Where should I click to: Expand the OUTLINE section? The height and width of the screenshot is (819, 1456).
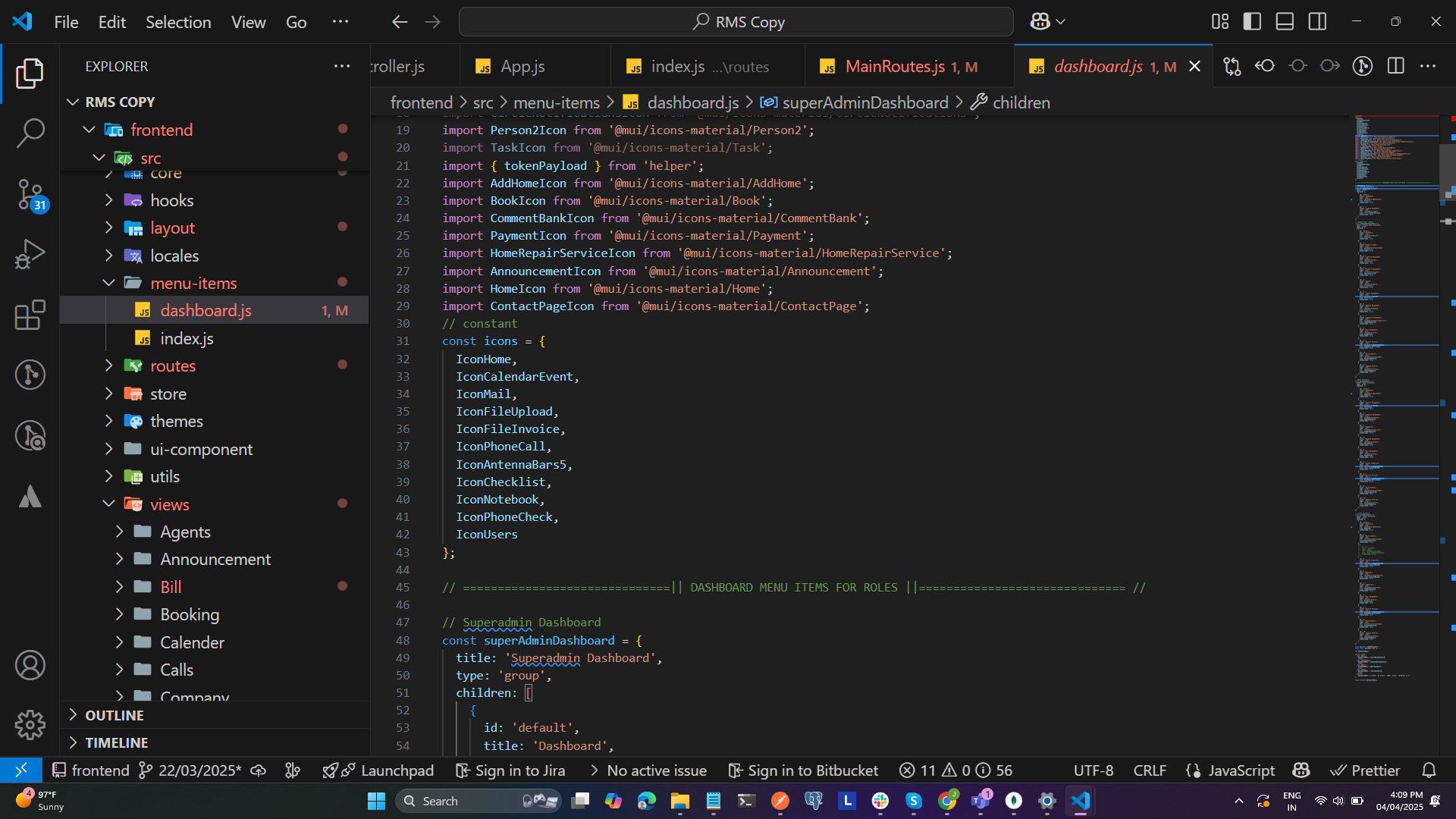(x=114, y=715)
